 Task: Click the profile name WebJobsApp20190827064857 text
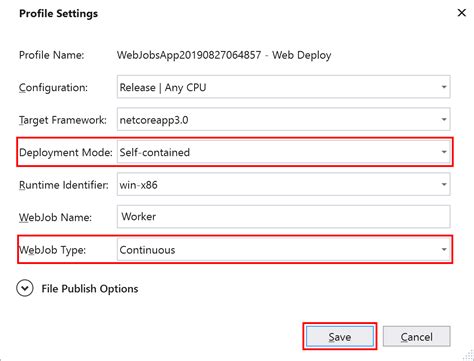click(x=189, y=55)
